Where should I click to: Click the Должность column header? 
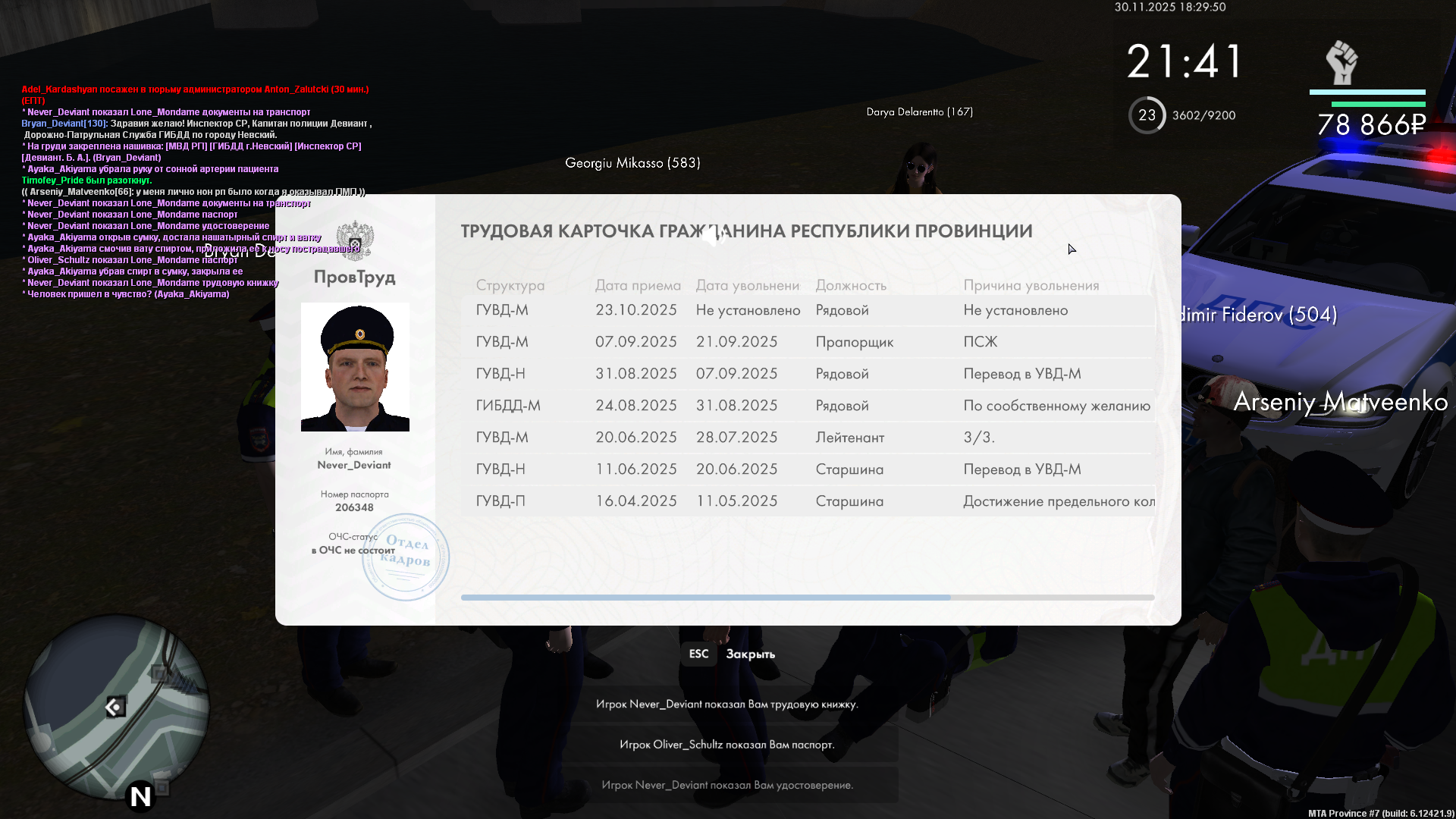851,285
